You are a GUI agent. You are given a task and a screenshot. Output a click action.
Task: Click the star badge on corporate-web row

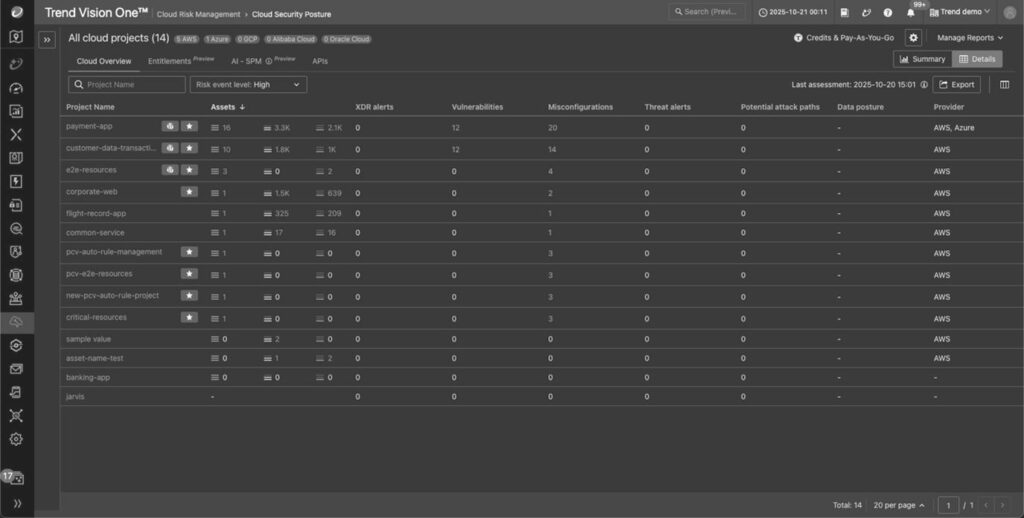coord(189,191)
